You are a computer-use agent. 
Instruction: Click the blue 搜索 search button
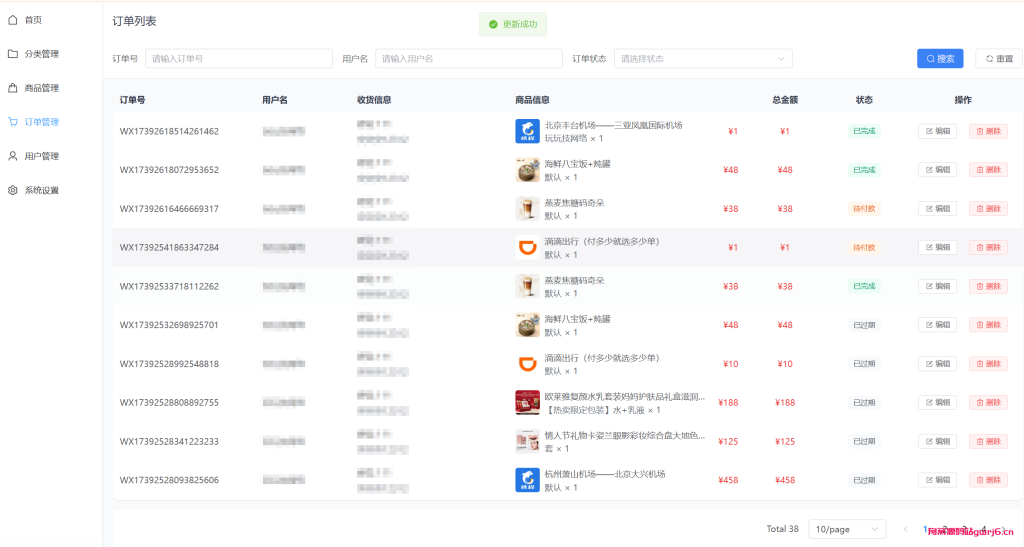(940, 59)
